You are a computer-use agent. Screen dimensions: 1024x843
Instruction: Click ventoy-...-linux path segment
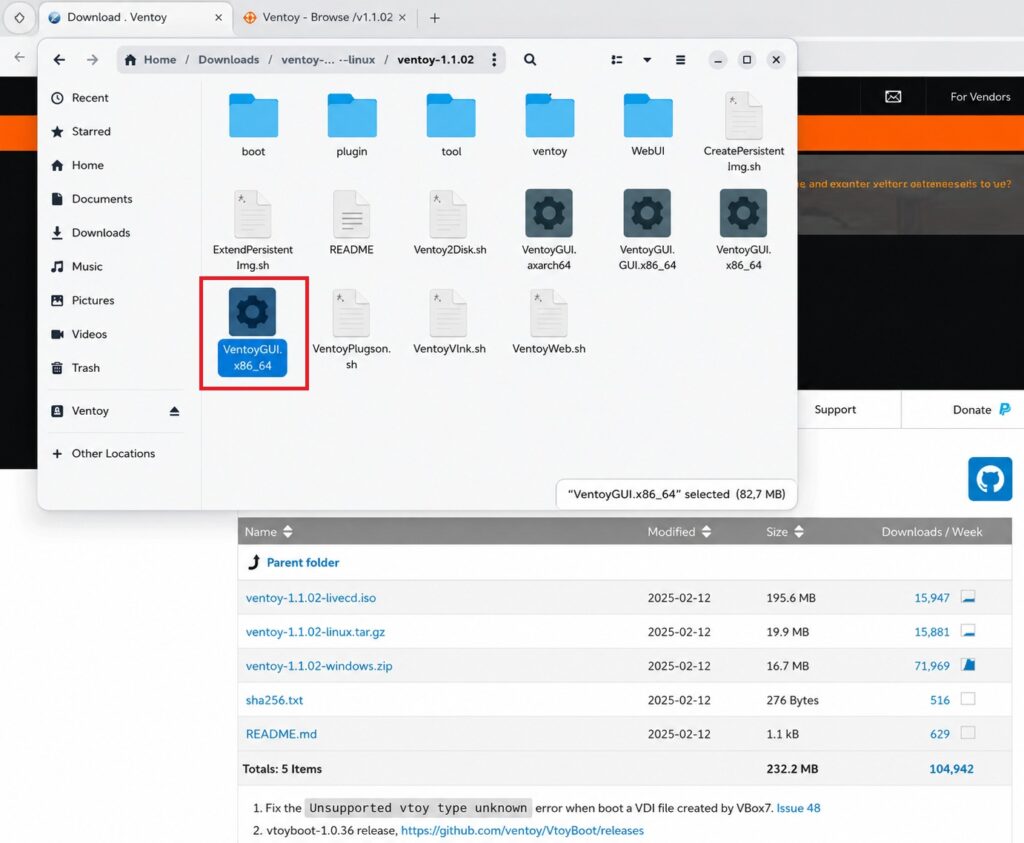point(328,59)
